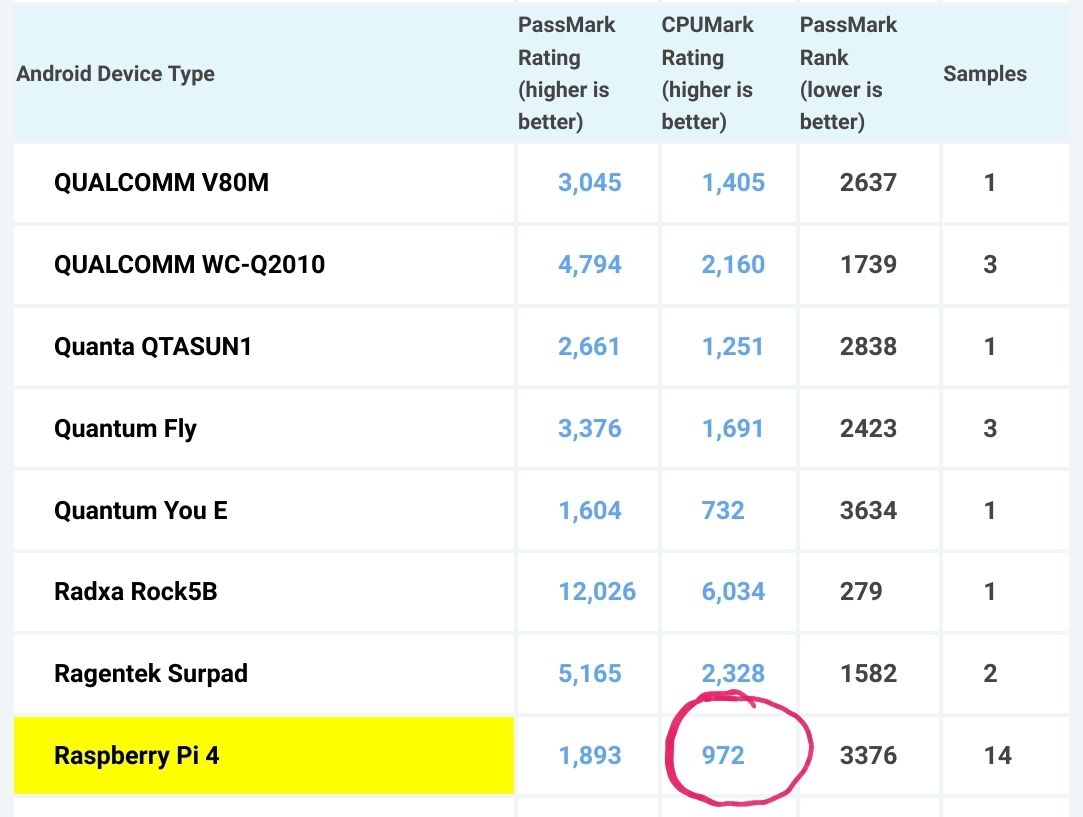The height and width of the screenshot is (817, 1083).
Task: Click Quantum You E PassMark rating 1,604
Action: click(x=589, y=511)
